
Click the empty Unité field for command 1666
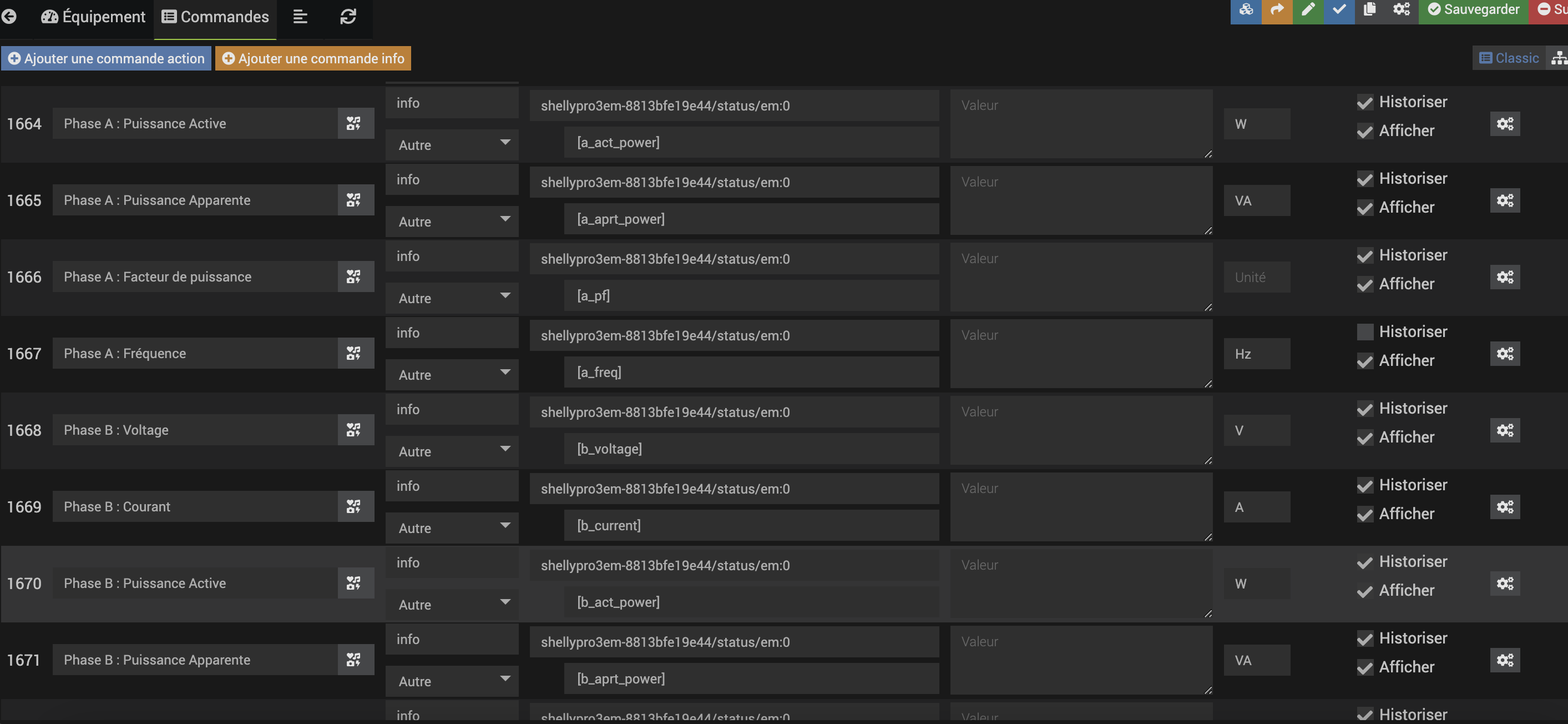pos(1257,277)
